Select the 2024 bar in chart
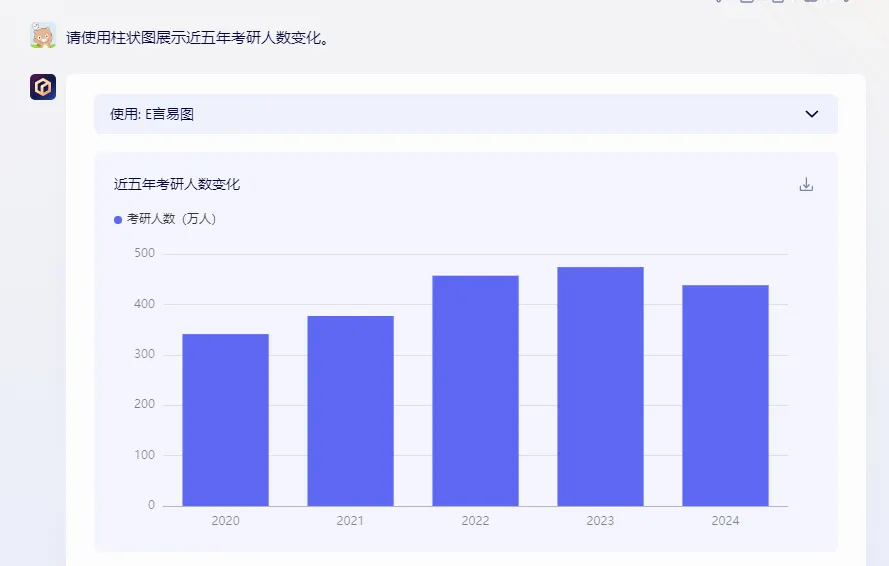The height and width of the screenshot is (566, 889). (x=725, y=395)
